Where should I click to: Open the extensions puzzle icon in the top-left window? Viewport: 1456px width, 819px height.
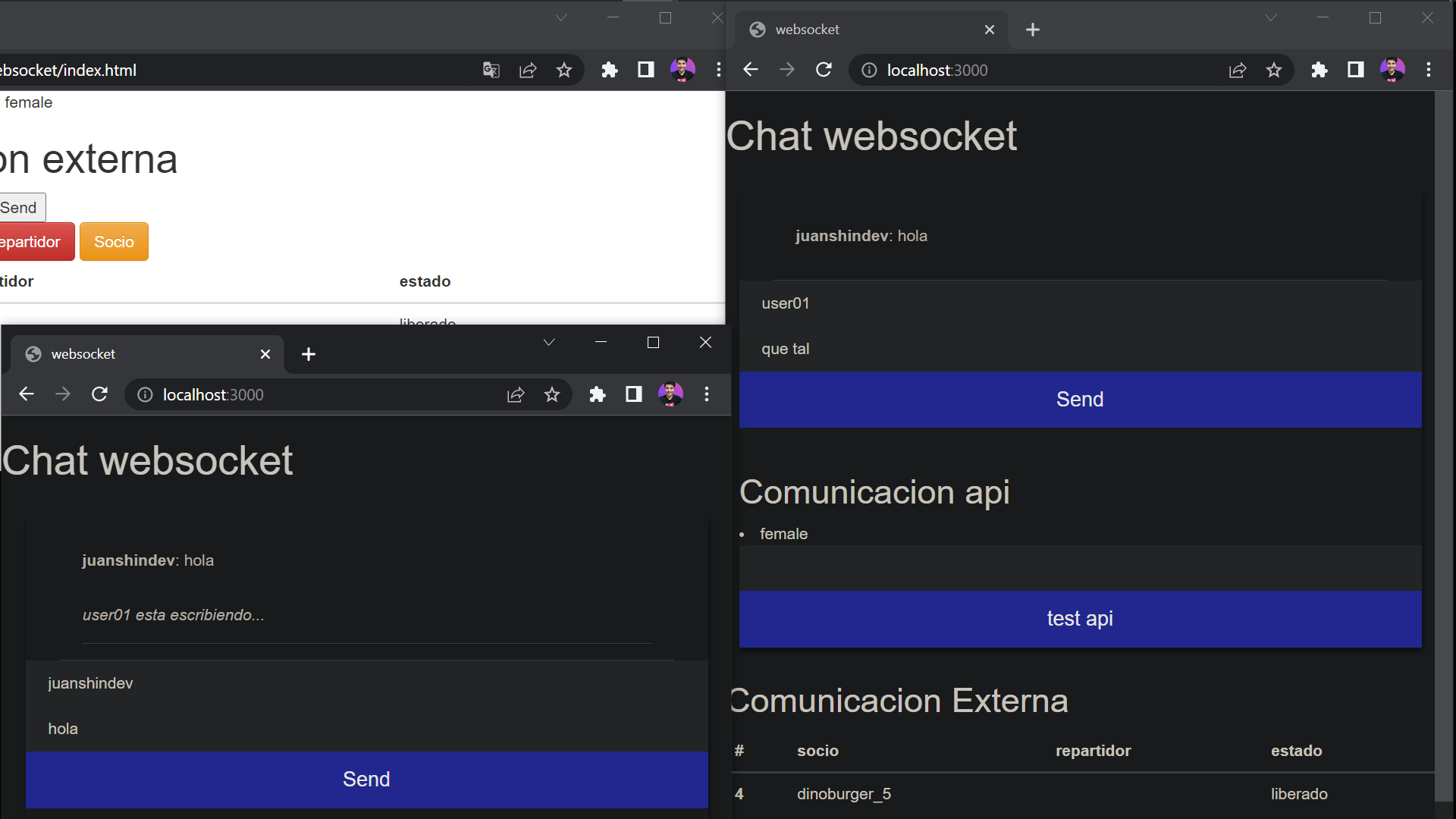(610, 70)
